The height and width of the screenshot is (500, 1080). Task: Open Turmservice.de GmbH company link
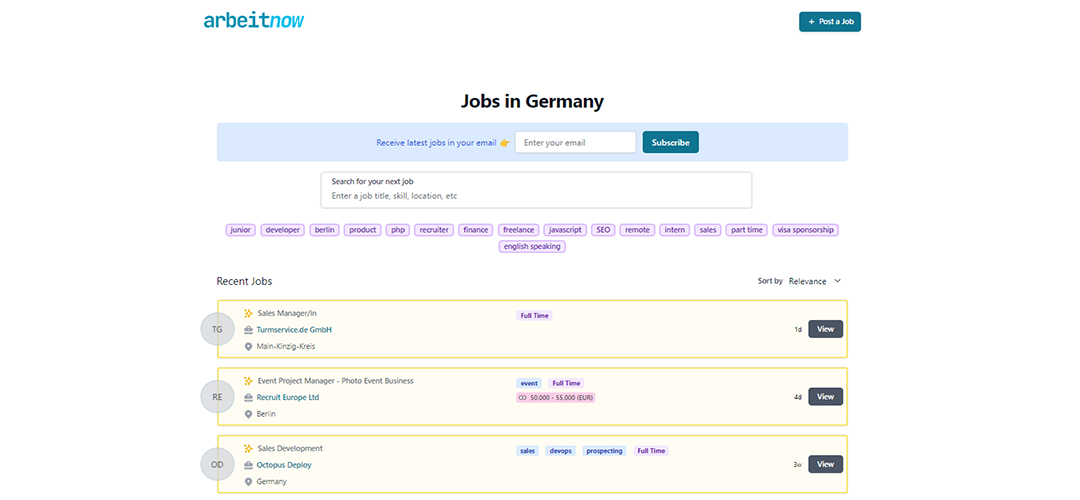coord(294,330)
